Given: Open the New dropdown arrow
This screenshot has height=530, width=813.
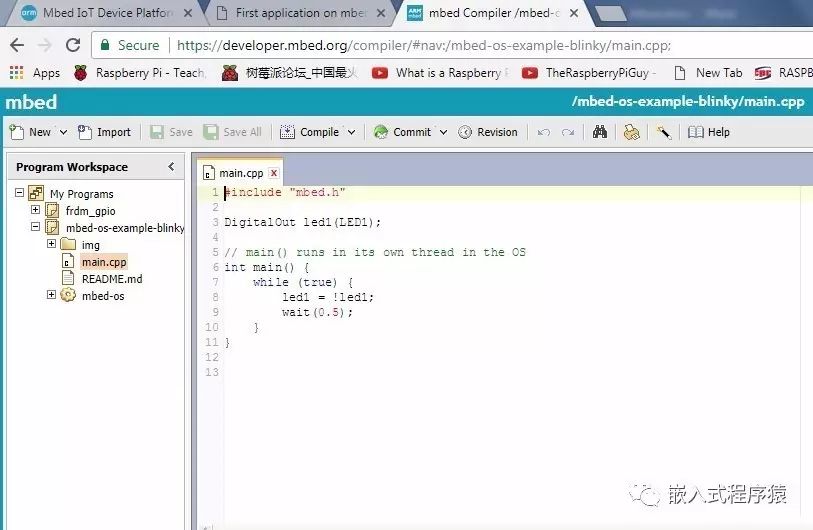Looking at the screenshot, I should pos(63,132).
